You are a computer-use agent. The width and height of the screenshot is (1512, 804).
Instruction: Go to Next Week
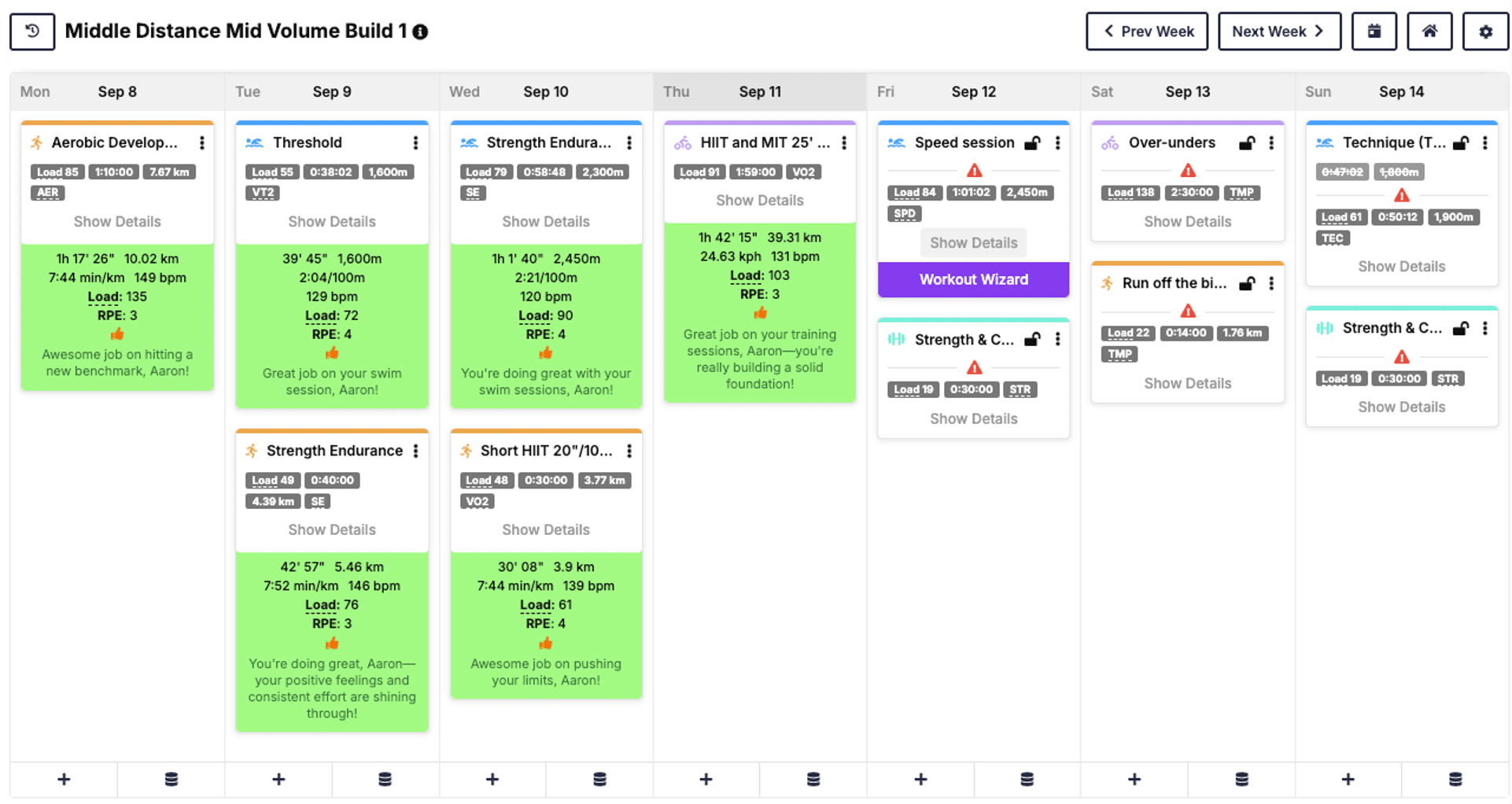click(x=1278, y=31)
